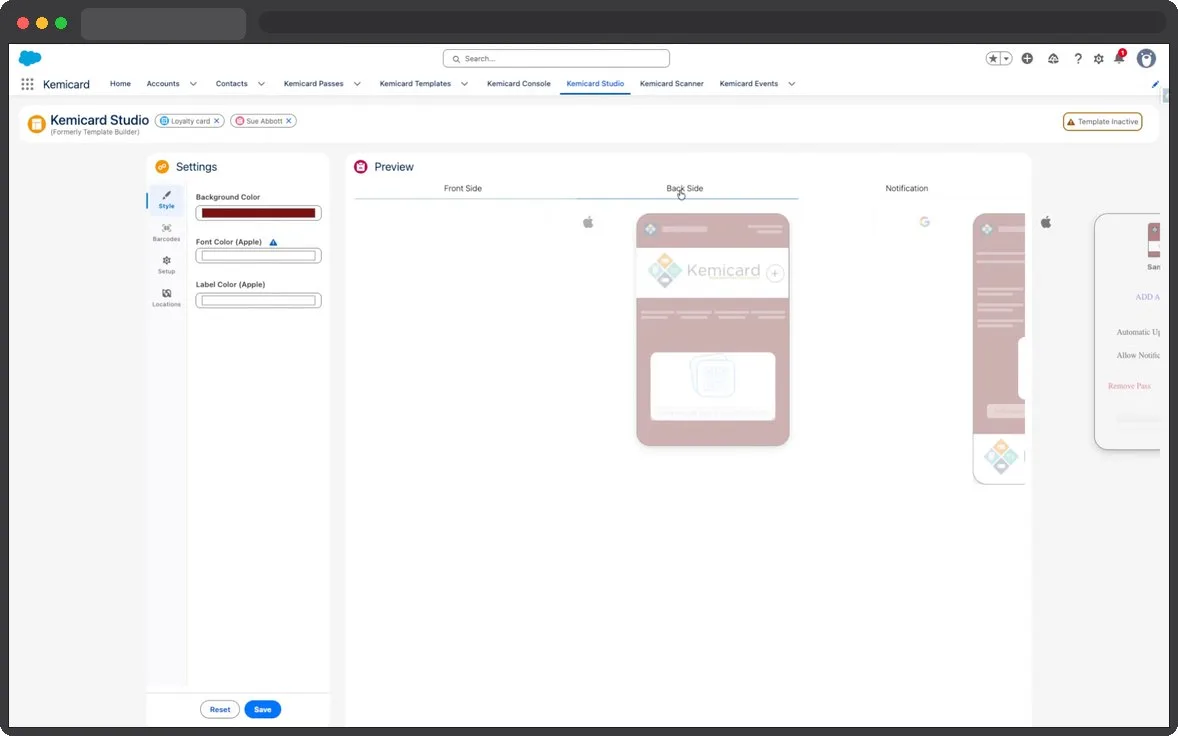Select the Kemicard Studio tab
Screen dimensions: 1178x736
click(x=595, y=83)
